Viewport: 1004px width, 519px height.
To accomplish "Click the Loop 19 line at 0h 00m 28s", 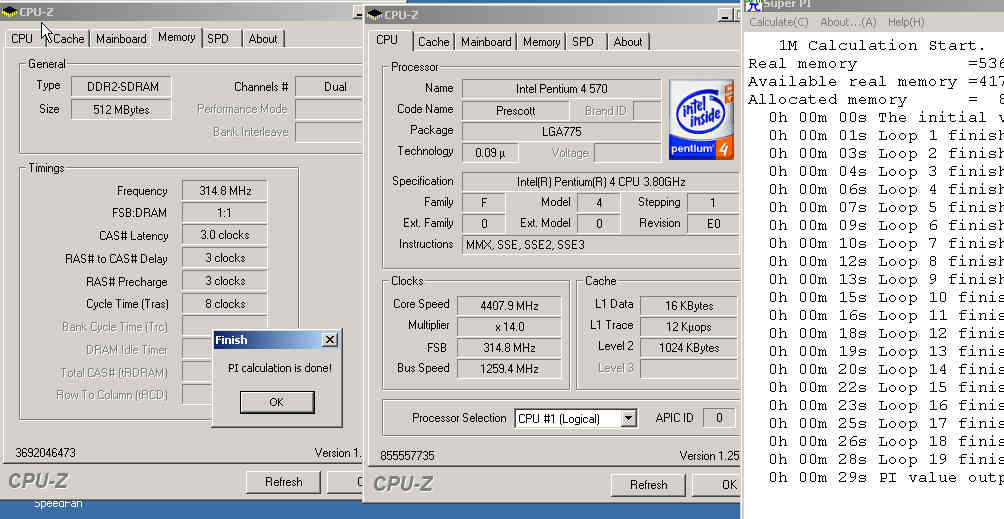I will (x=886, y=459).
